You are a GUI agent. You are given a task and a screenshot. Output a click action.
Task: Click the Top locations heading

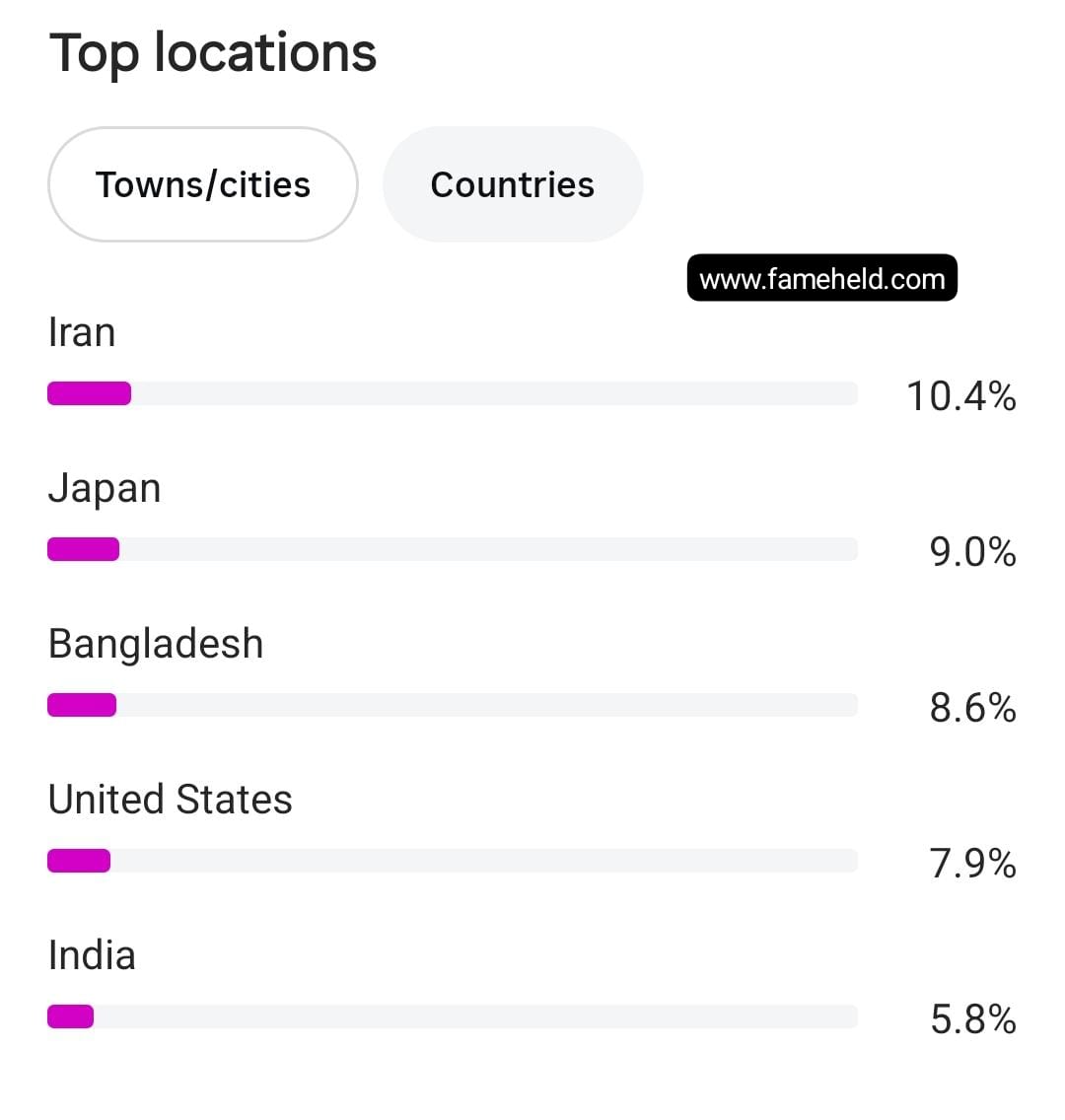(x=212, y=54)
